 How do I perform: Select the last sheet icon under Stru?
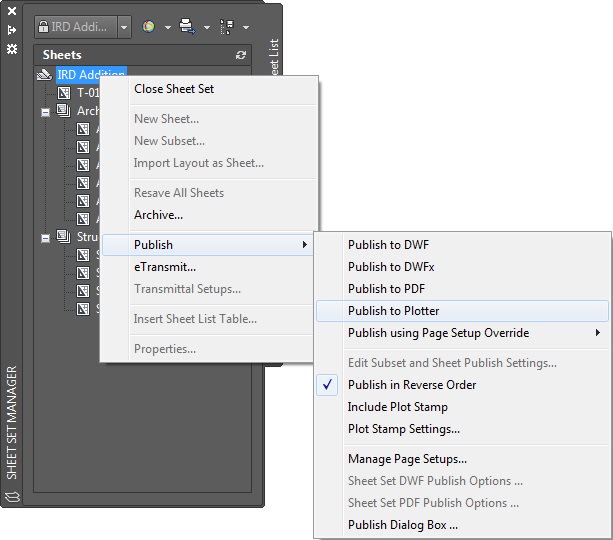[83, 309]
